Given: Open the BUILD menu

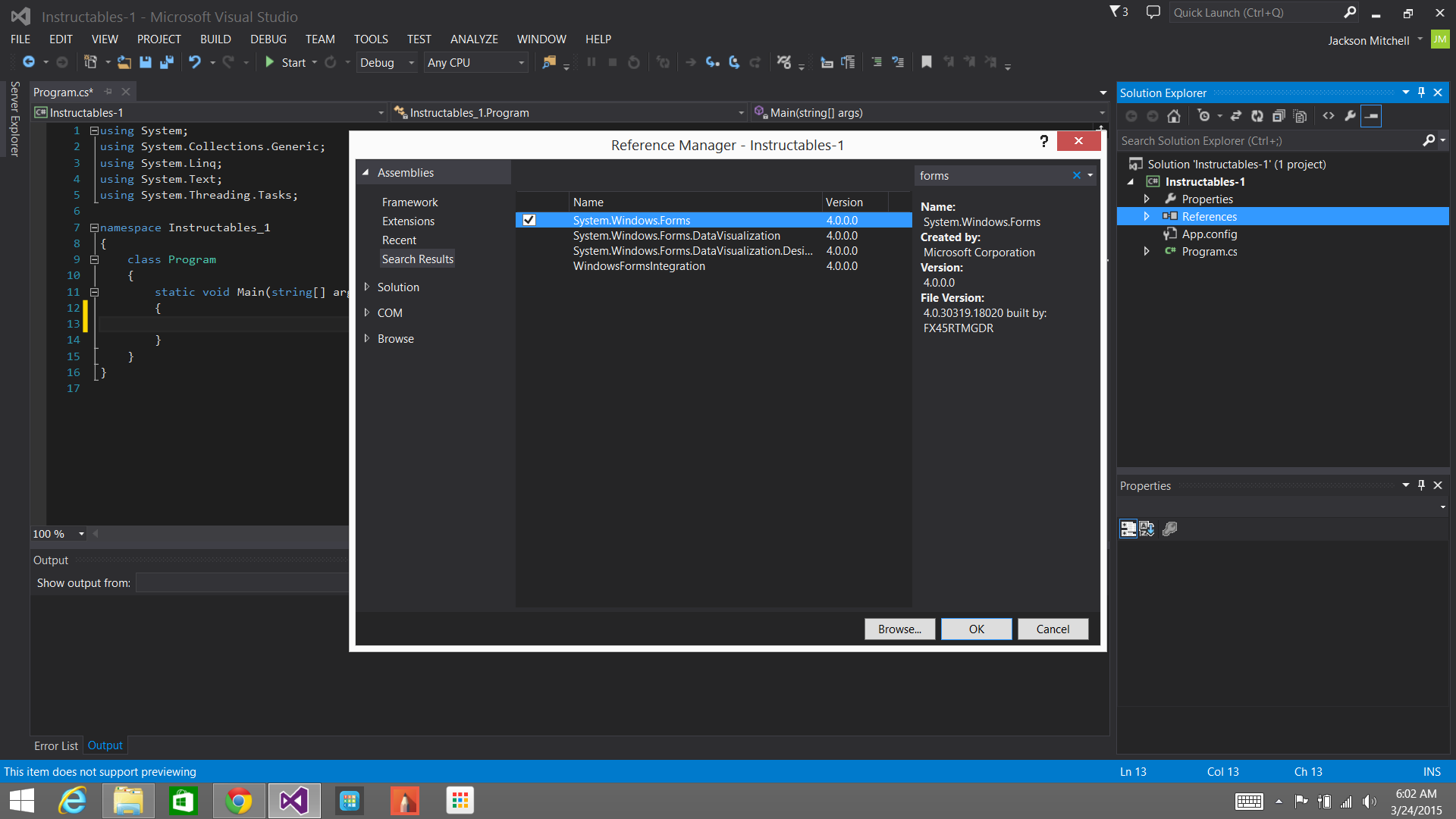Looking at the screenshot, I should (215, 39).
